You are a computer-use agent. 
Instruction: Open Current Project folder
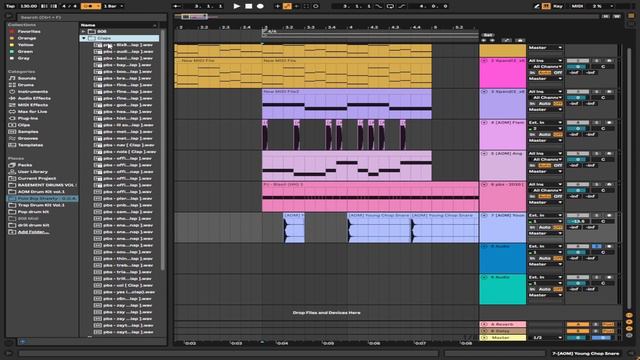pyautogui.click(x=37, y=178)
